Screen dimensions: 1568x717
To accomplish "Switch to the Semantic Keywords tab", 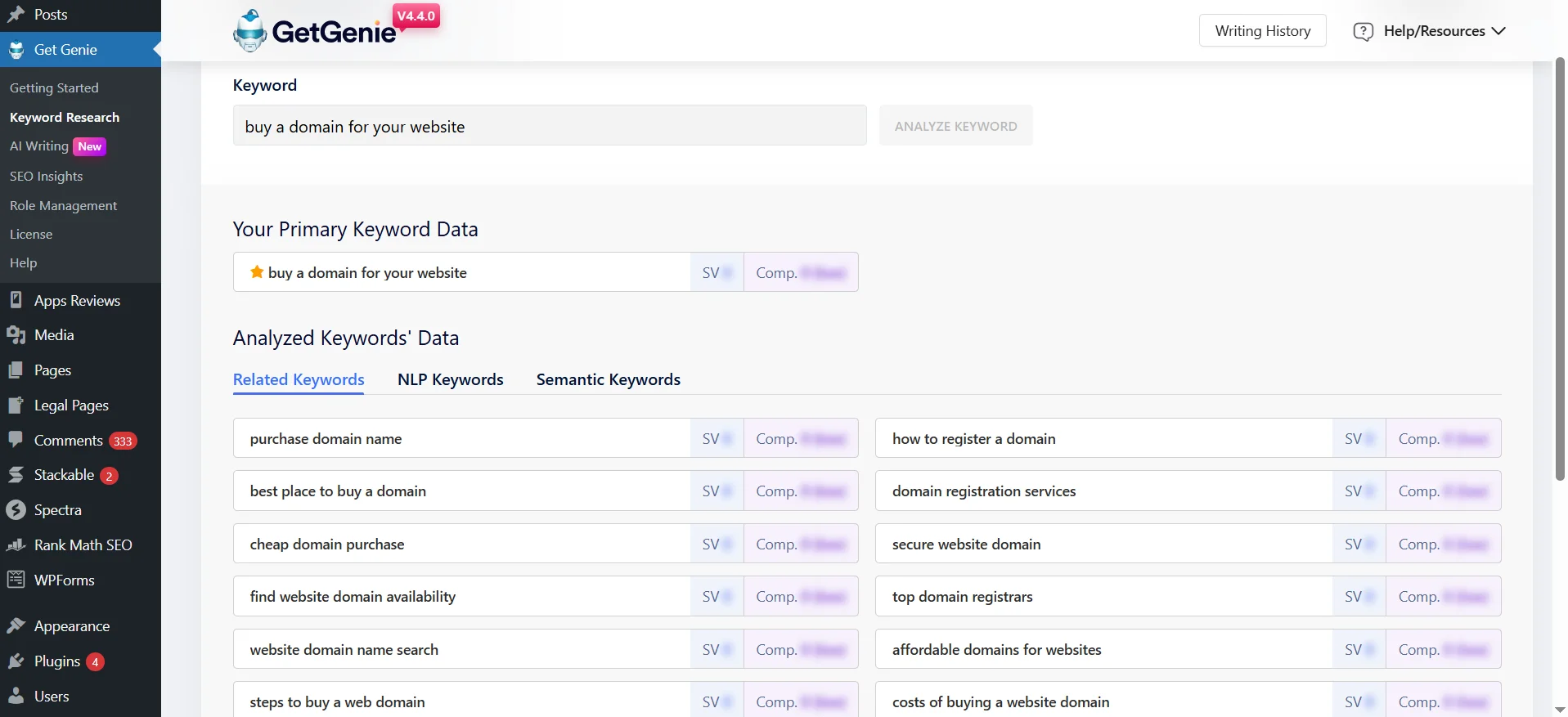I will point(609,379).
